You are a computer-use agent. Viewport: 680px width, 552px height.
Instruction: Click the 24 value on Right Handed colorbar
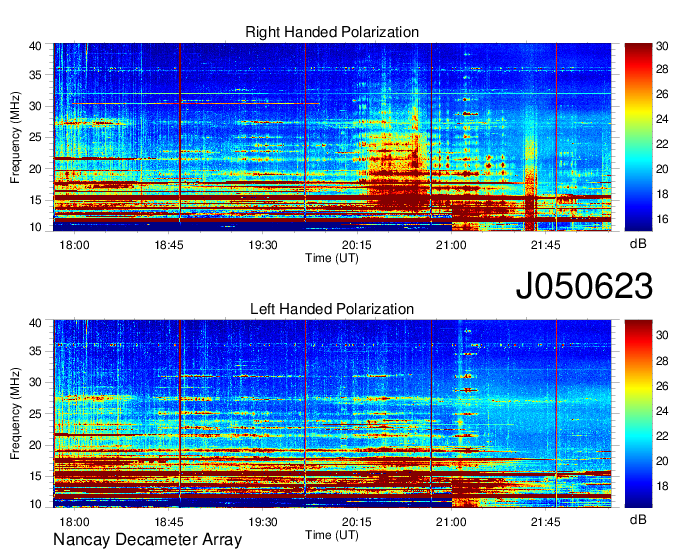(x=662, y=119)
